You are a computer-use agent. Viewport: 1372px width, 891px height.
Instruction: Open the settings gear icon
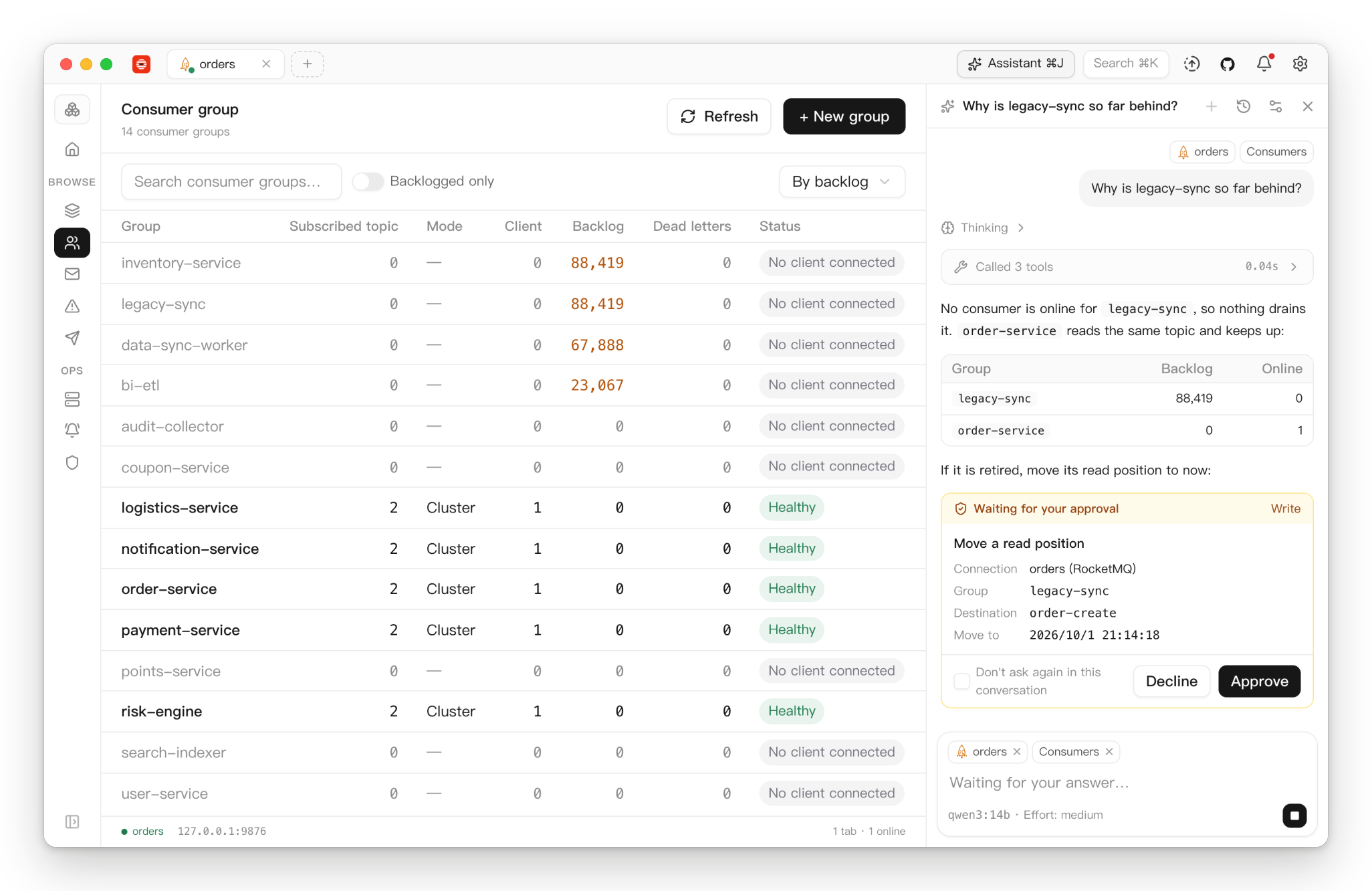pyautogui.click(x=1300, y=64)
